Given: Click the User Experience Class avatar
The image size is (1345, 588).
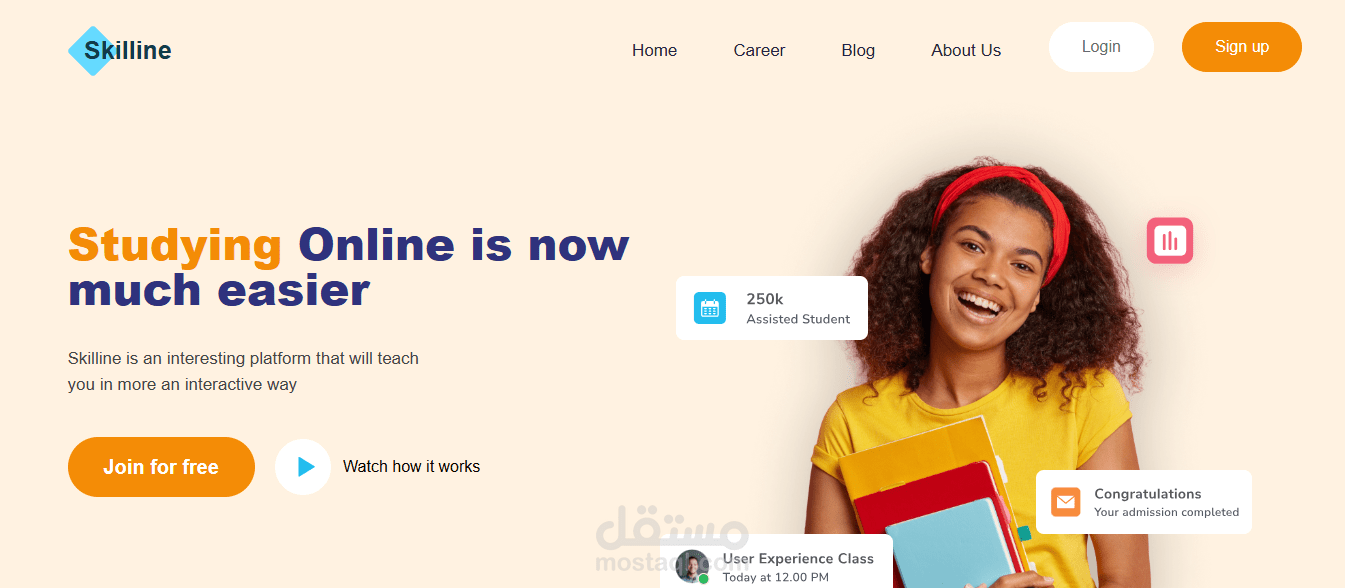Looking at the screenshot, I should [692, 567].
